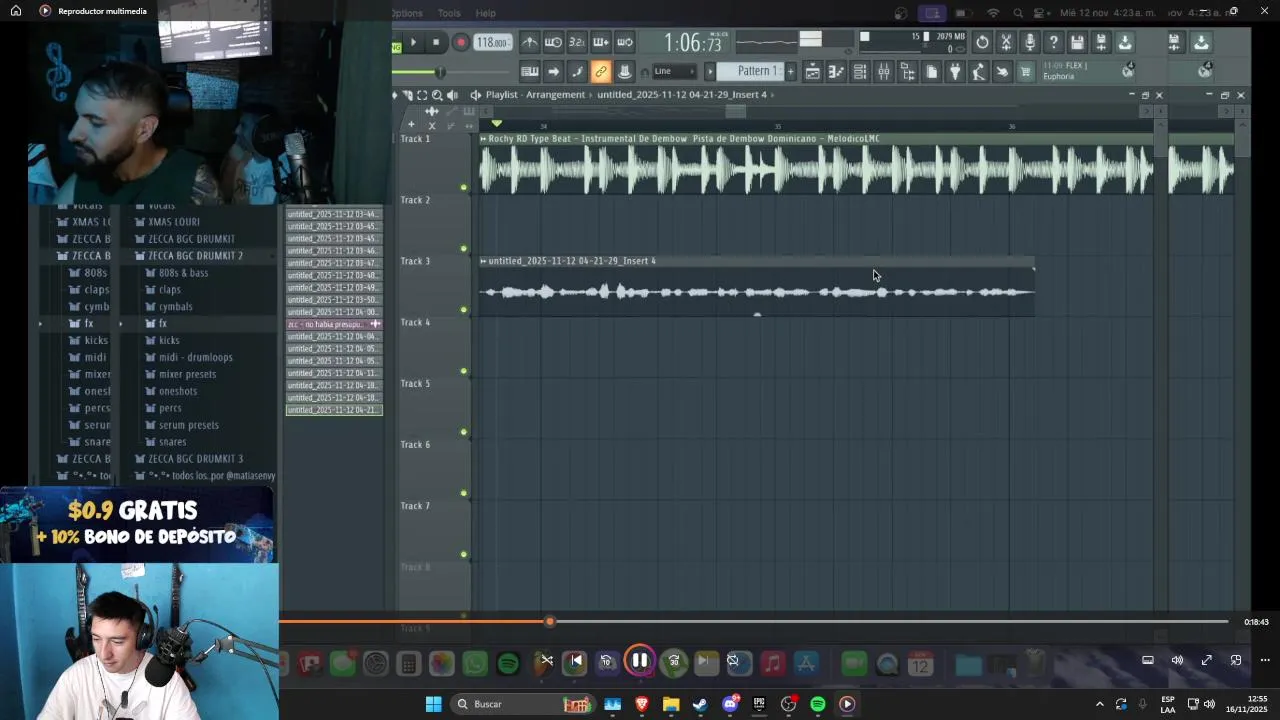Expand the ZECCA BGC DRUMKIT 2 folder
Screen dimensions: 1280x720
coord(195,255)
